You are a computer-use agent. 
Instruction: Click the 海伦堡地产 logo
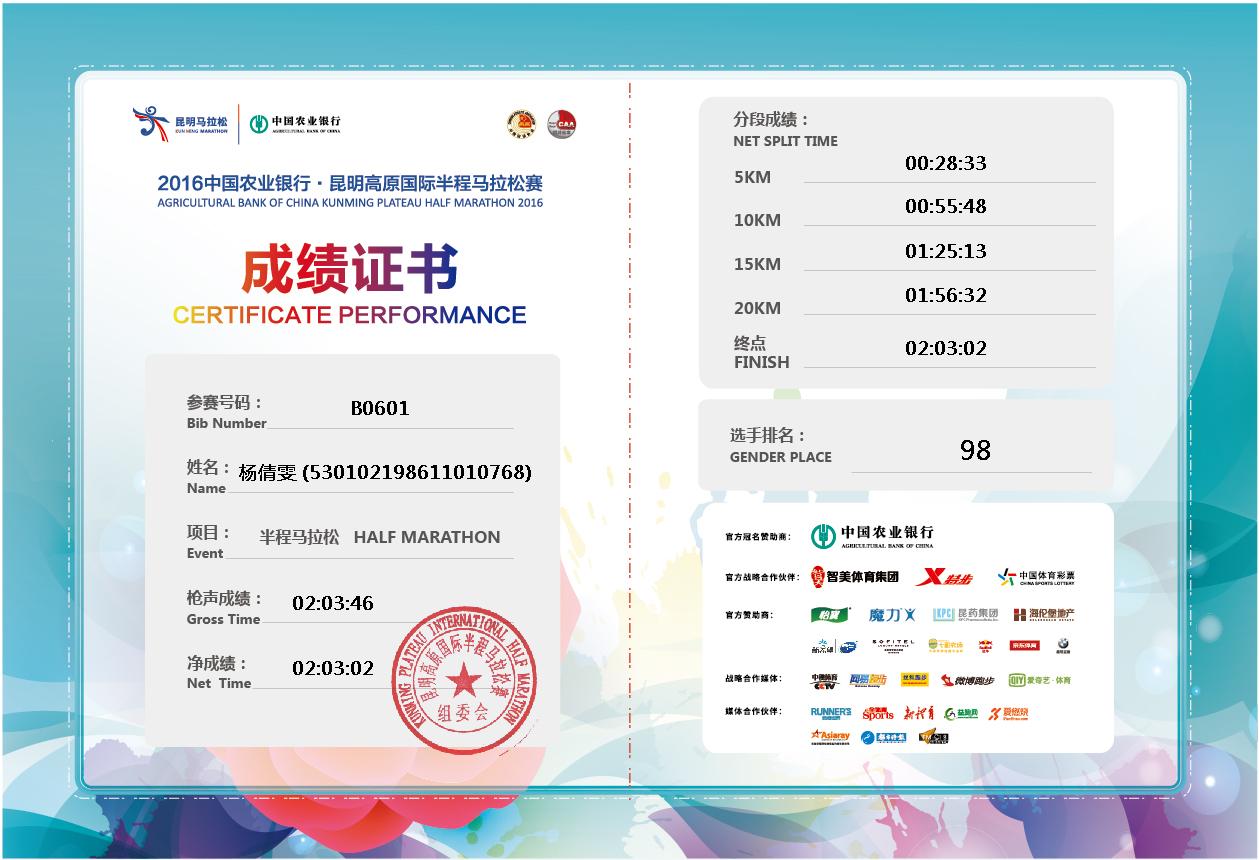1044,614
